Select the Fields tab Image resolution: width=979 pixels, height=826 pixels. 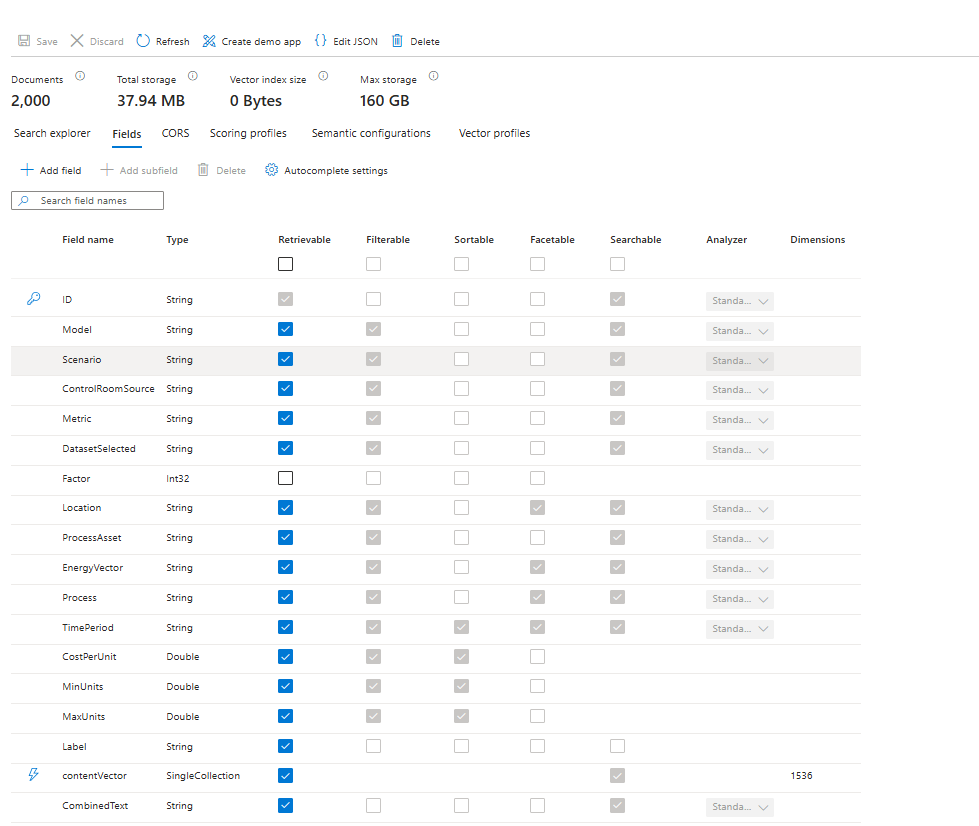(127, 134)
